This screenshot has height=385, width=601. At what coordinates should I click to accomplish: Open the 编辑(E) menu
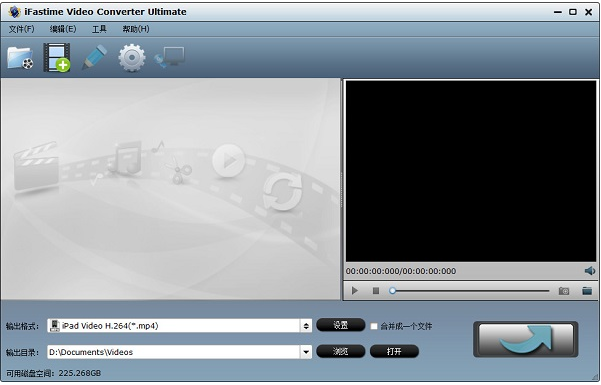pos(63,29)
